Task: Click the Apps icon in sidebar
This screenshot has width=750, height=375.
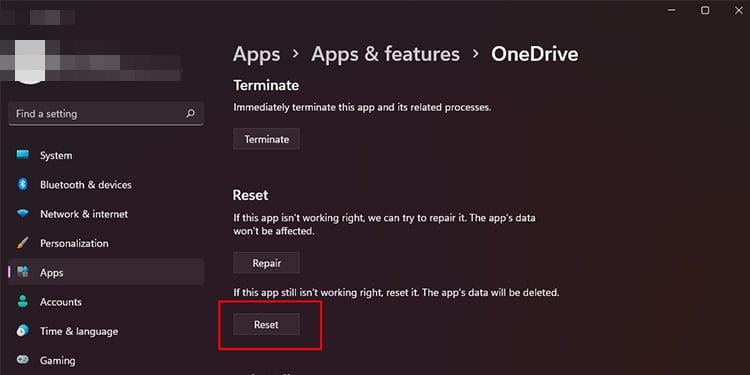Action: [22, 272]
